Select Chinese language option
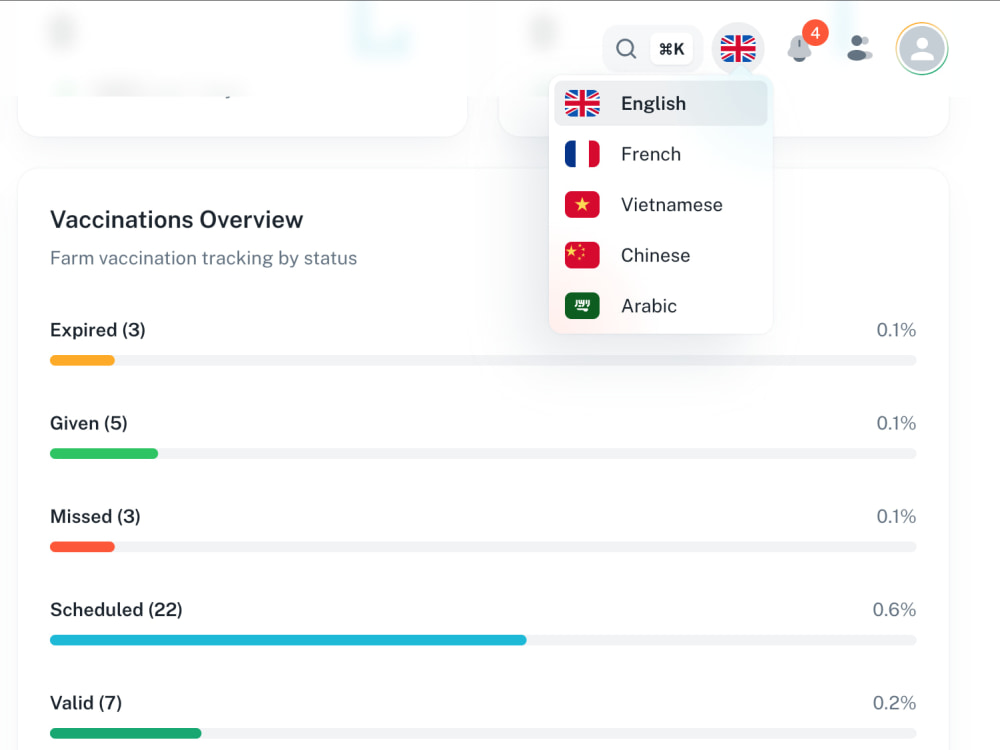 coord(661,255)
